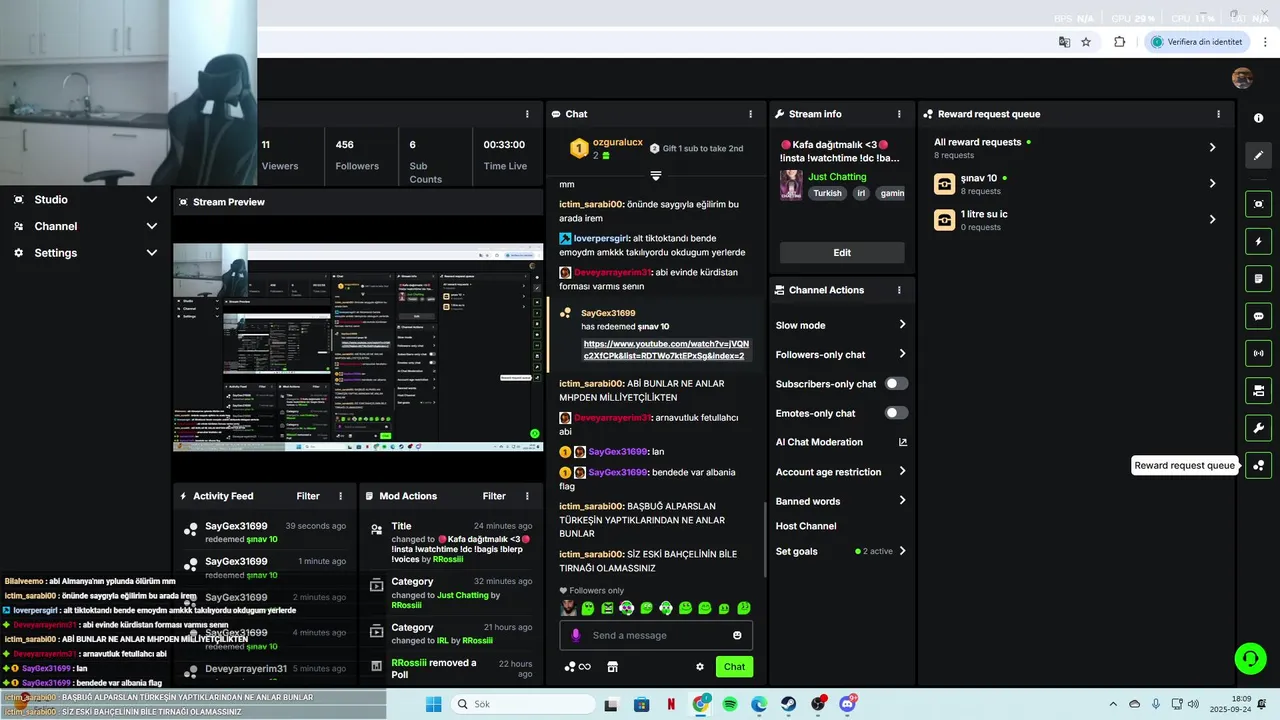The height and width of the screenshot is (720, 1280).
Task: Enable Emotes-only chat toggle
Action: (x=896, y=413)
